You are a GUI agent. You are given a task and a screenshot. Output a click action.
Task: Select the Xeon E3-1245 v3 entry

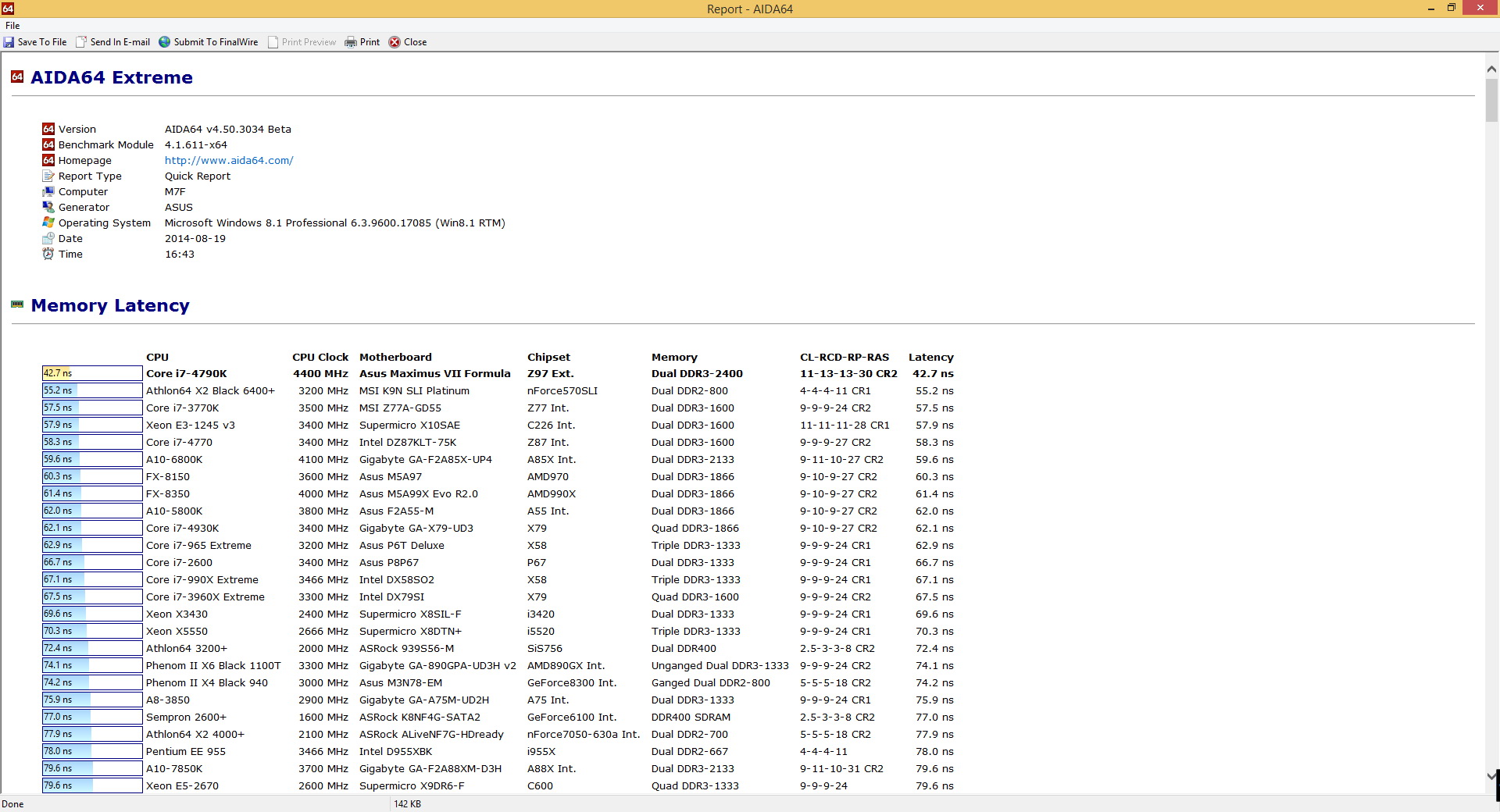coord(191,425)
